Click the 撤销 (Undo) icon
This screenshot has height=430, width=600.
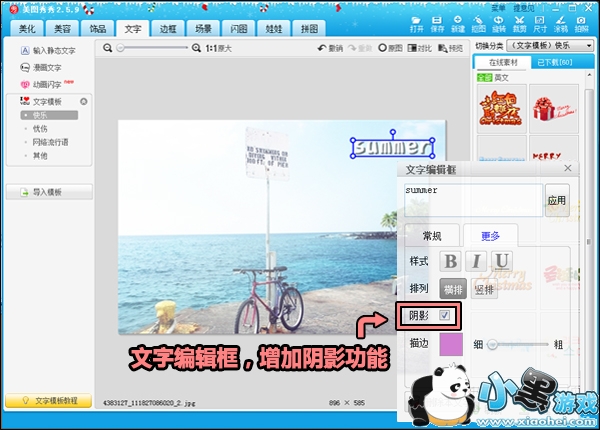pyautogui.click(x=330, y=48)
